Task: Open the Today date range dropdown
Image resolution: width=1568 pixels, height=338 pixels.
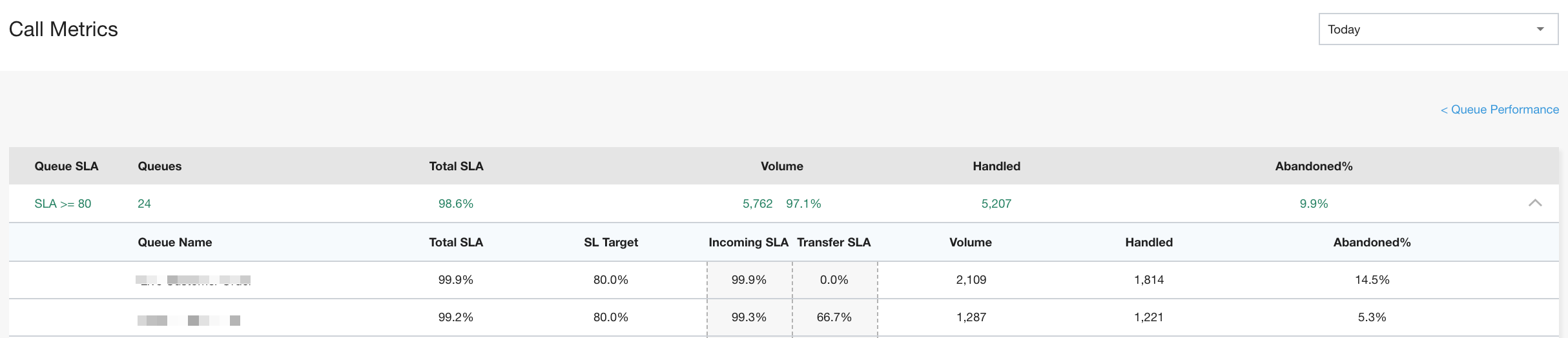Action: (1438, 29)
